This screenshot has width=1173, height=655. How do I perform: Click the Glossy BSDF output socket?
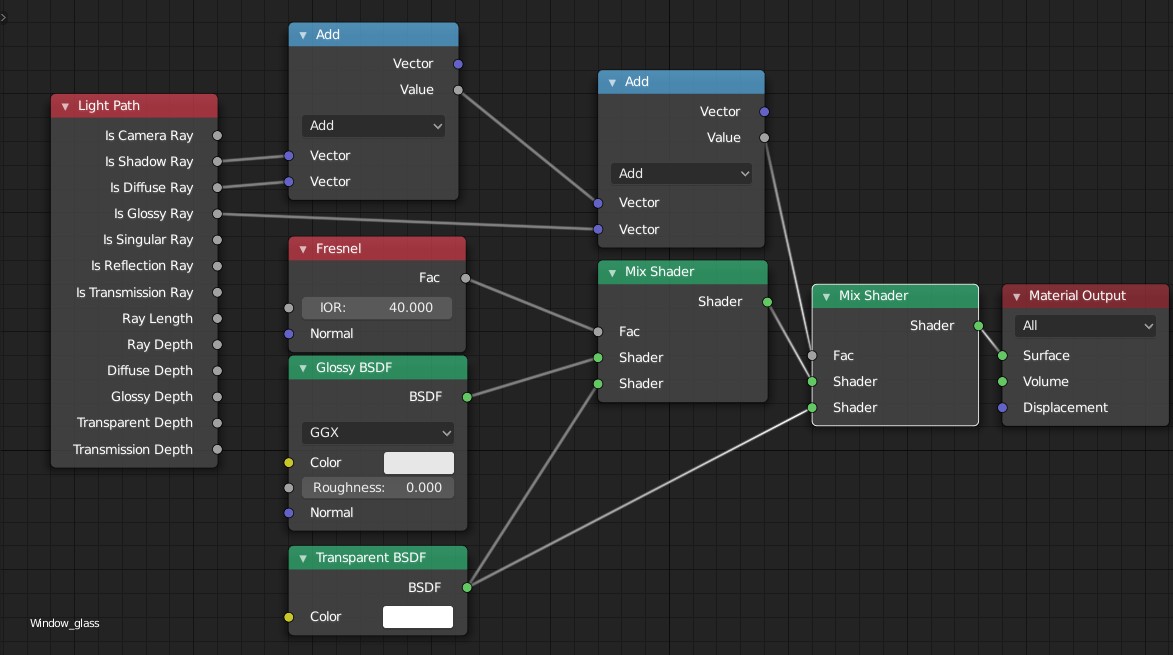pyautogui.click(x=466, y=397)
